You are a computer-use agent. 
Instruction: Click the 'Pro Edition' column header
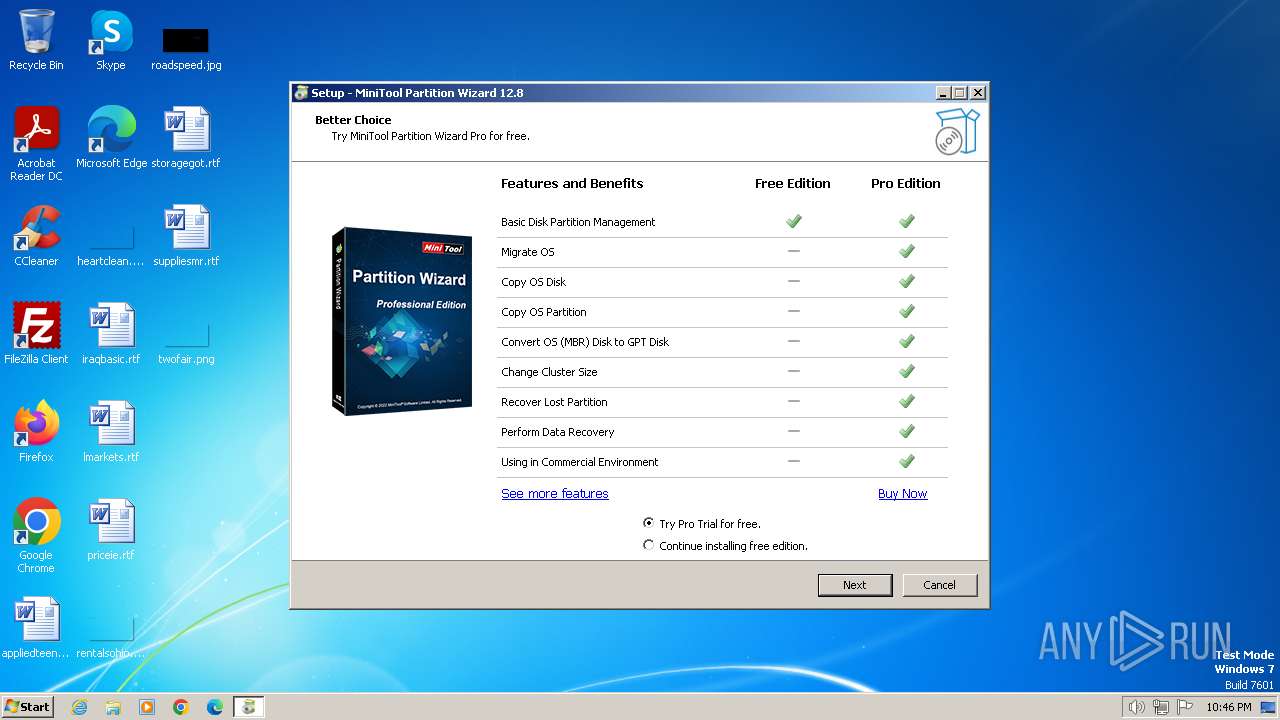[906, 184]
